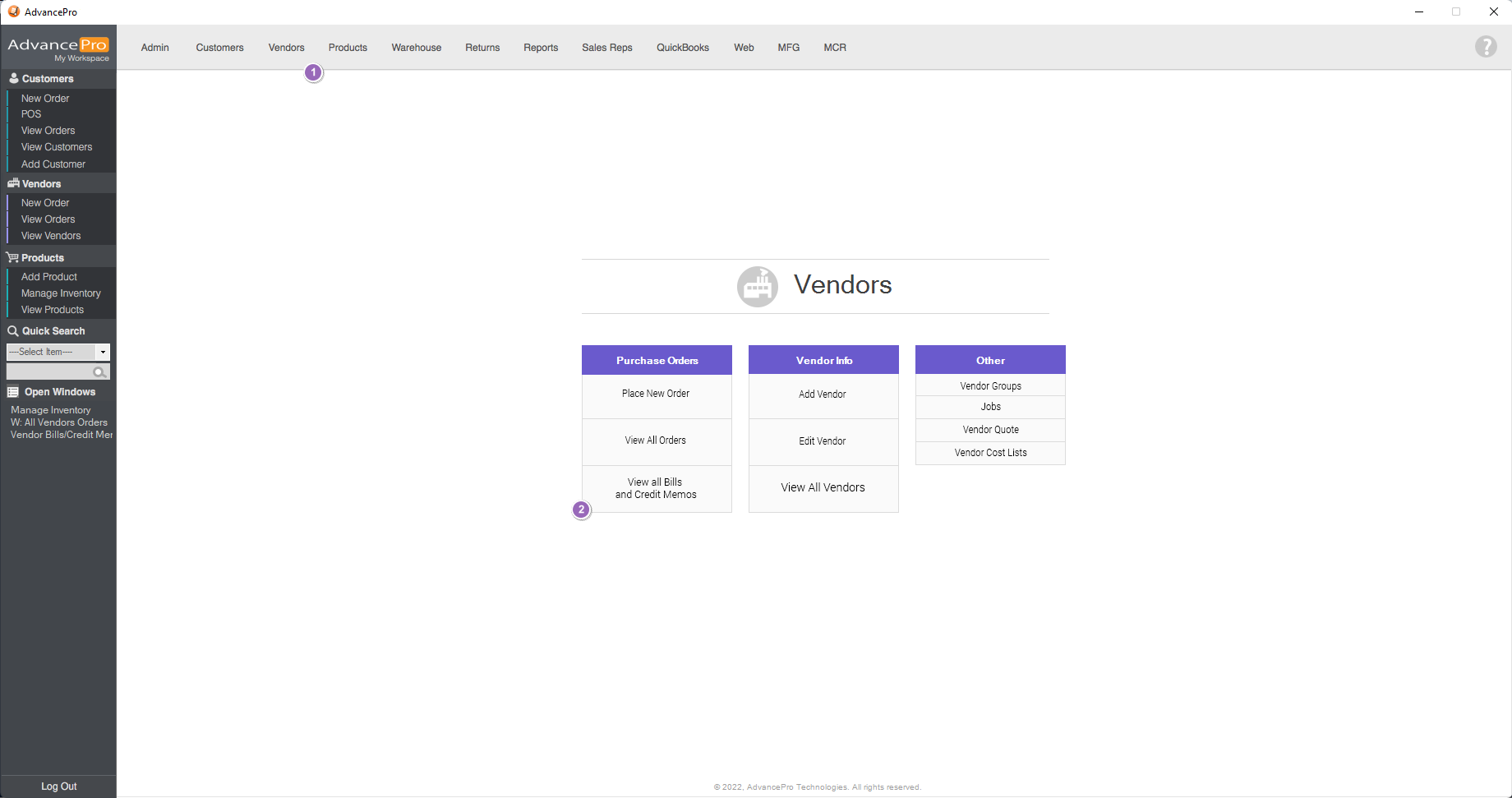Click the Vendors truck icon in sidebar

tap(13, 183)
